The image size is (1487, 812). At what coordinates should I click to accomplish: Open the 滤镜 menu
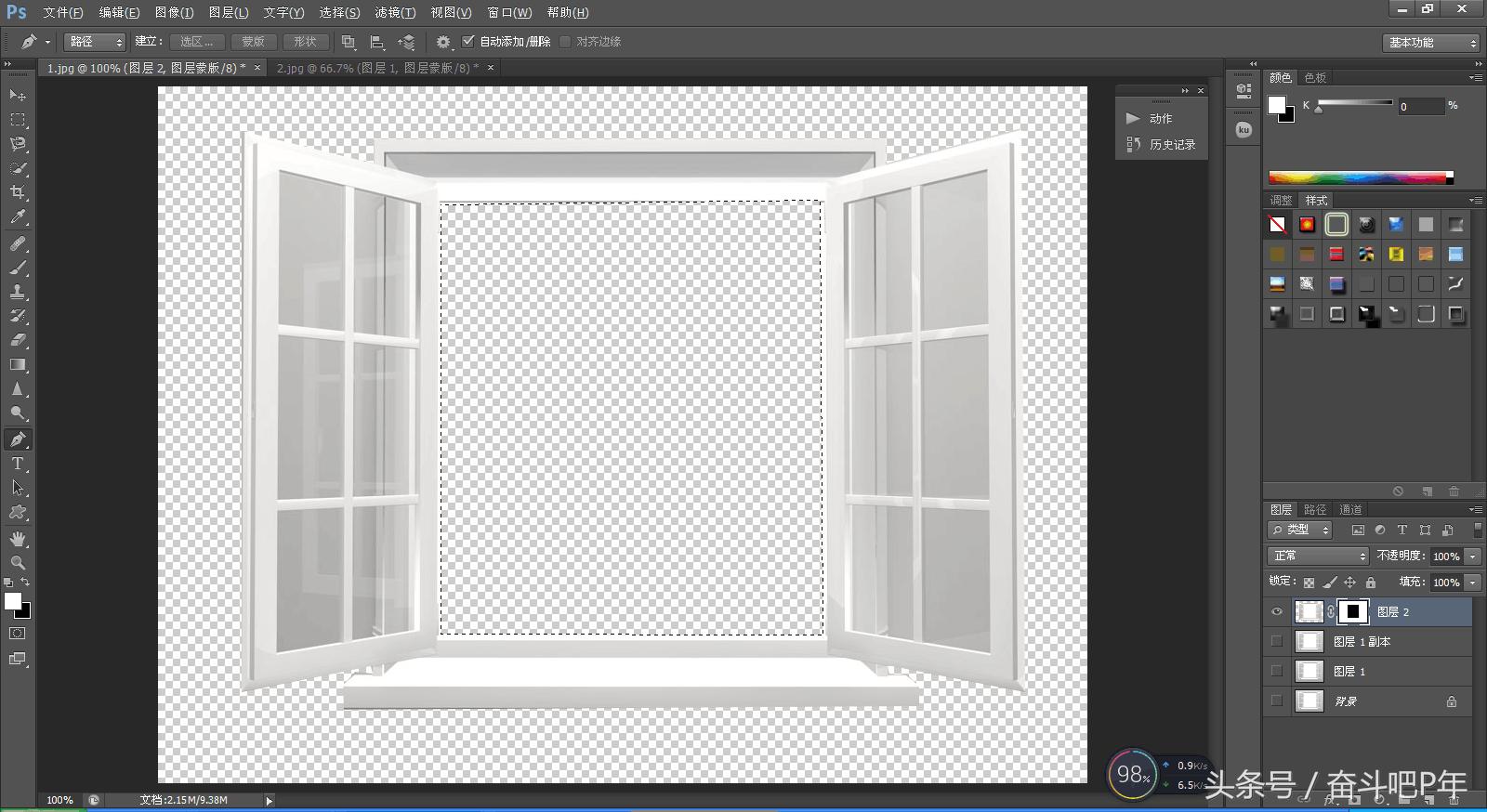(x=395, y=12)
